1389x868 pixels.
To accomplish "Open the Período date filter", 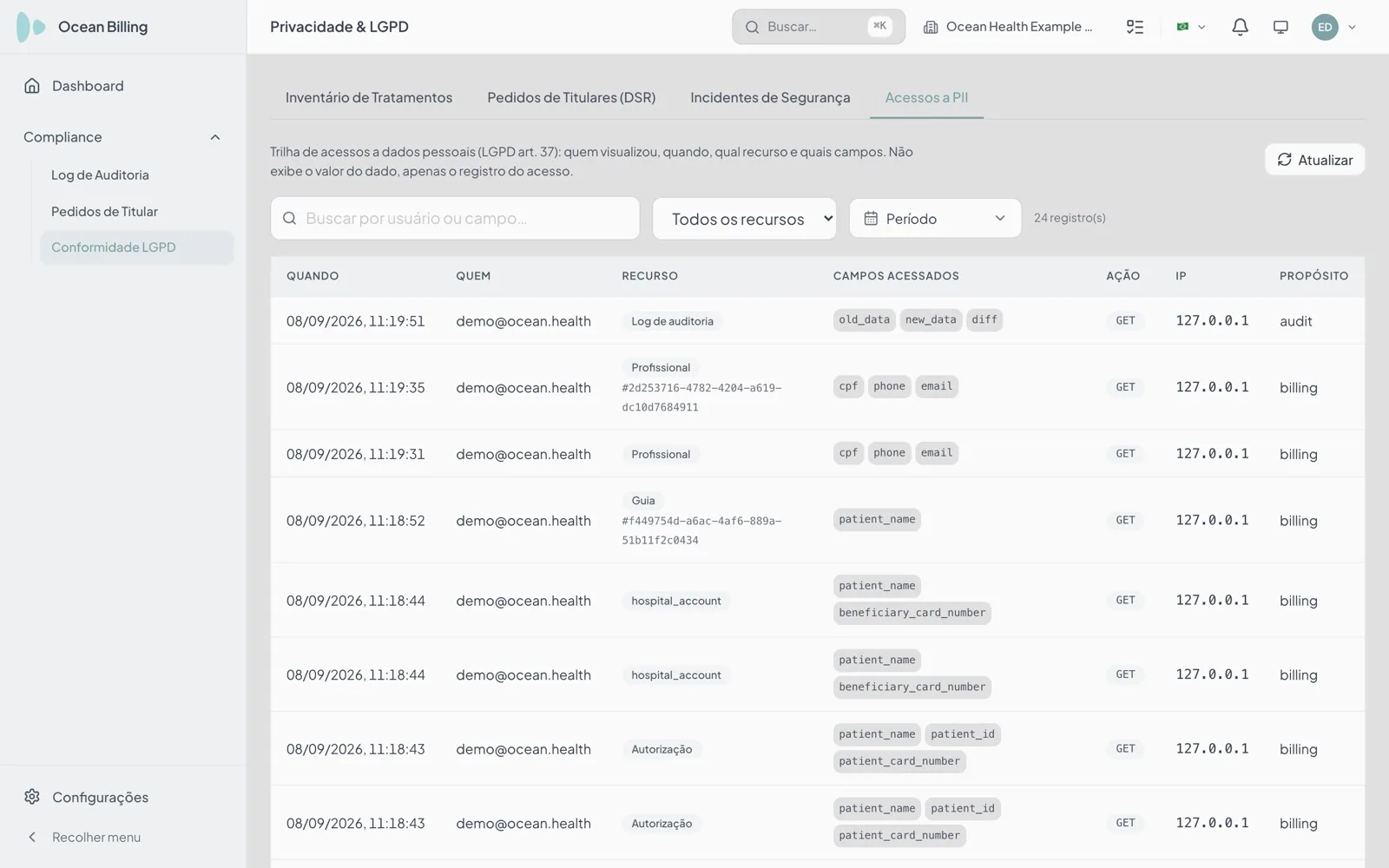I will point(935,219).
